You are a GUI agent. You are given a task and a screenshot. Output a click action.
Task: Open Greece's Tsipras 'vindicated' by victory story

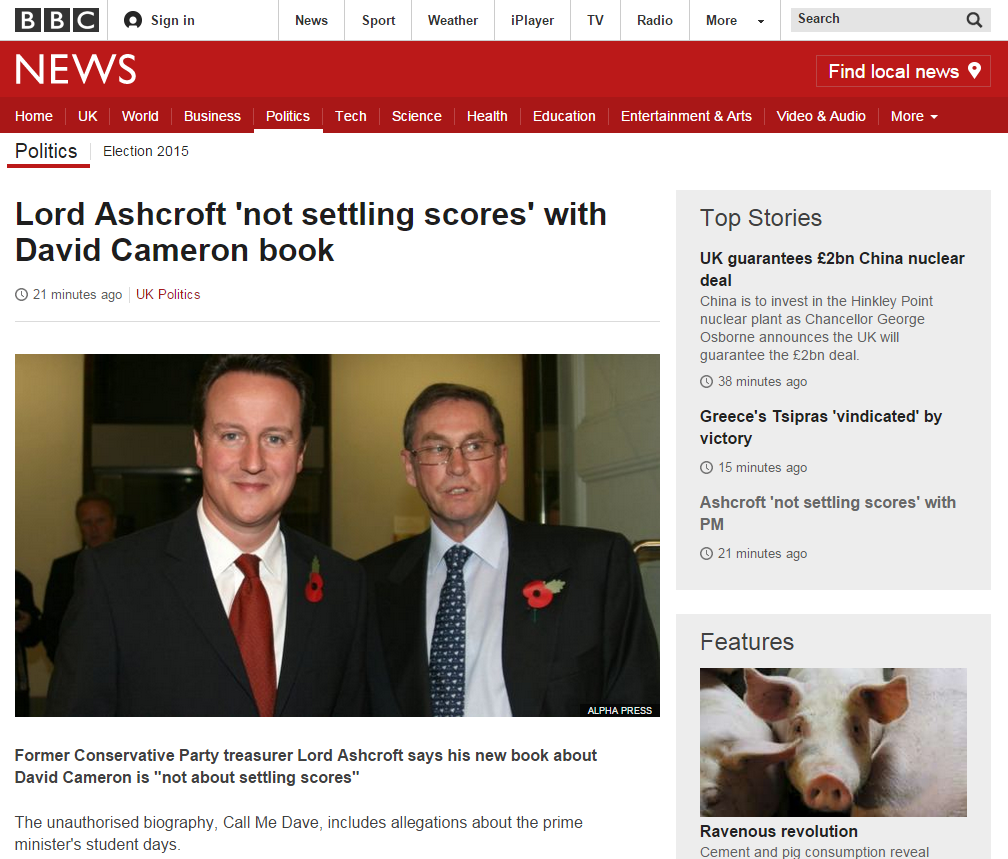(x=821, y=428)
